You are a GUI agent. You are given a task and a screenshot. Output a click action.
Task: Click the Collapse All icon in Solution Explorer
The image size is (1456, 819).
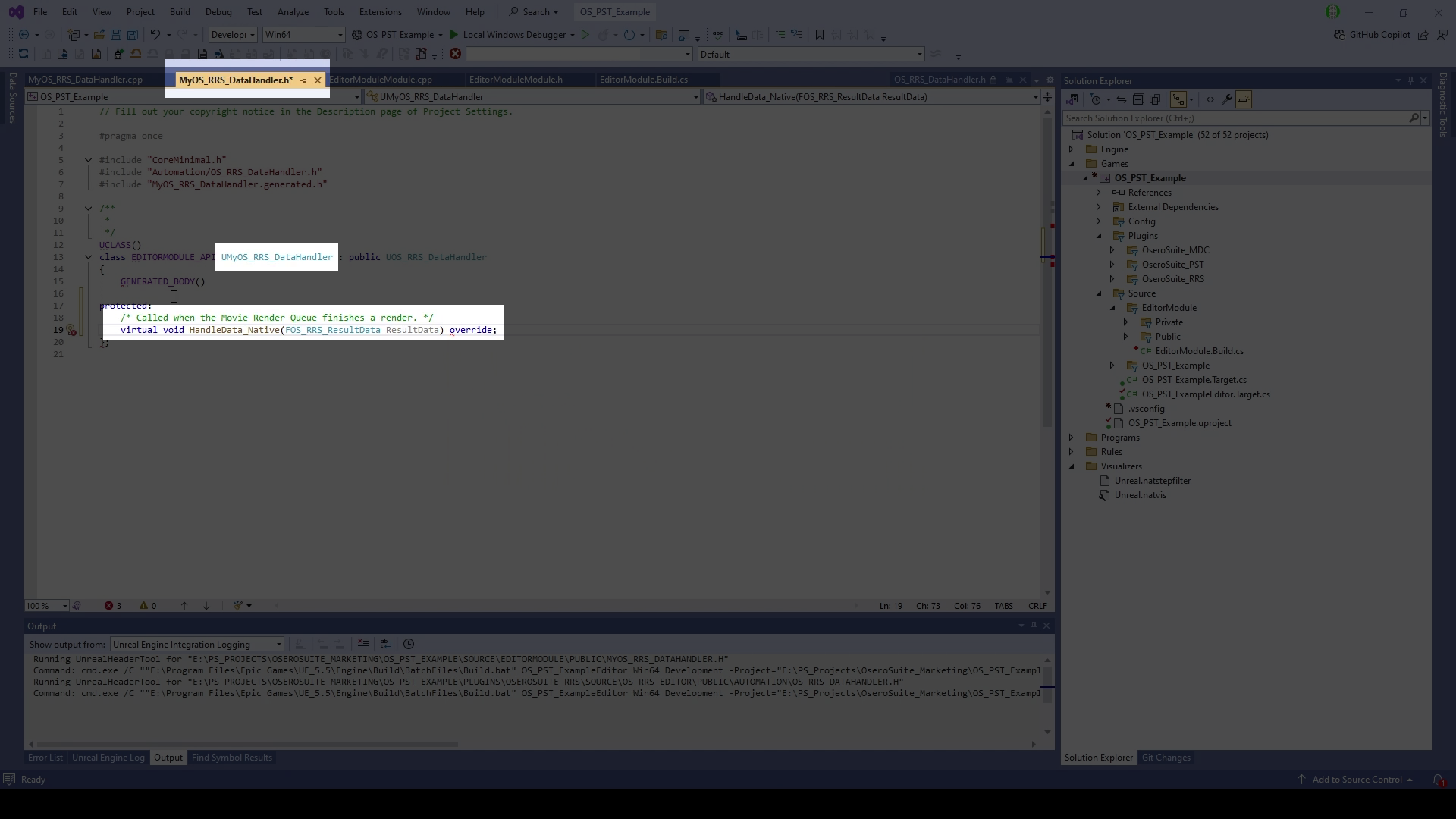click(1138, 99)
